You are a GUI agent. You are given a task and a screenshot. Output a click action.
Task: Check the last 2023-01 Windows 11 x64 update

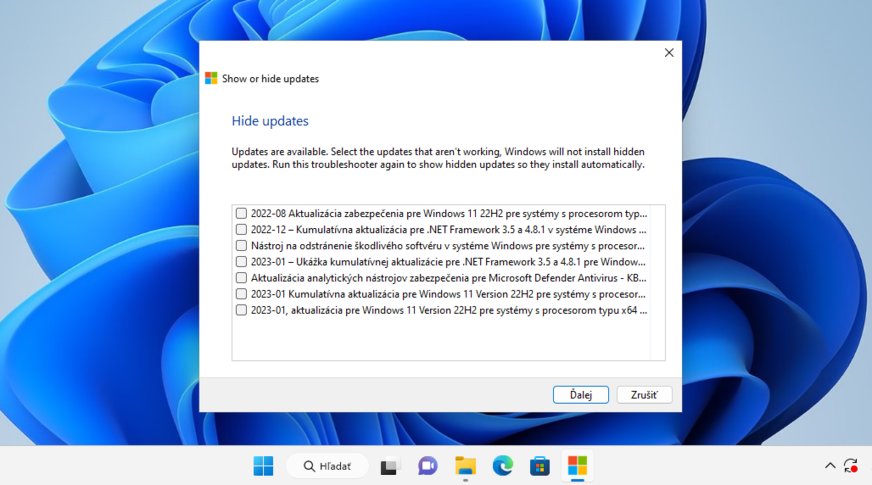click(241, 310)
